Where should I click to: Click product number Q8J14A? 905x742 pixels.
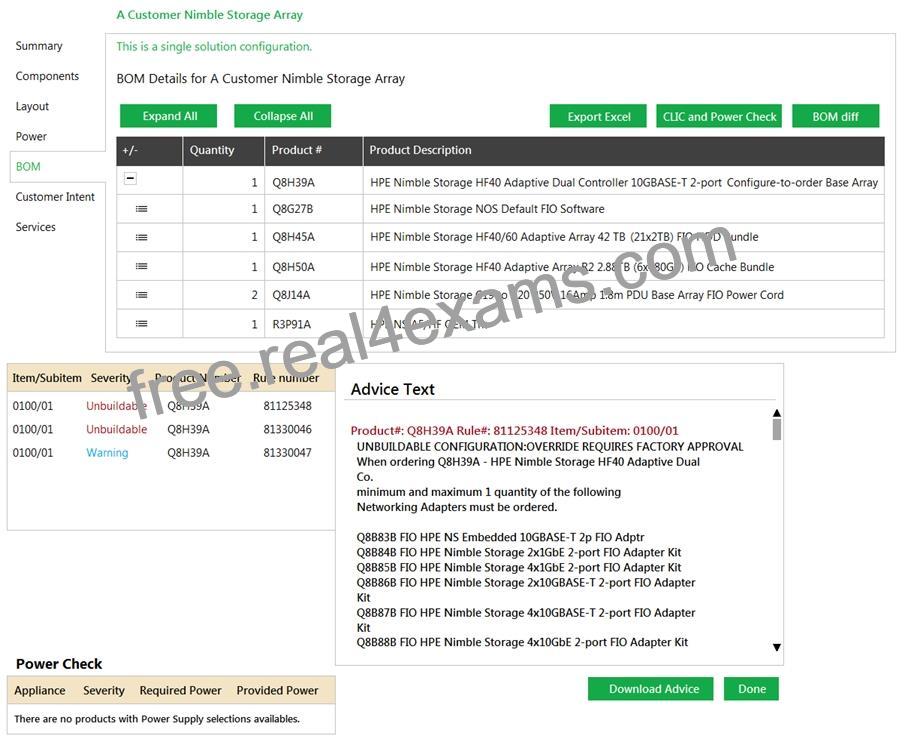point(291,295)
